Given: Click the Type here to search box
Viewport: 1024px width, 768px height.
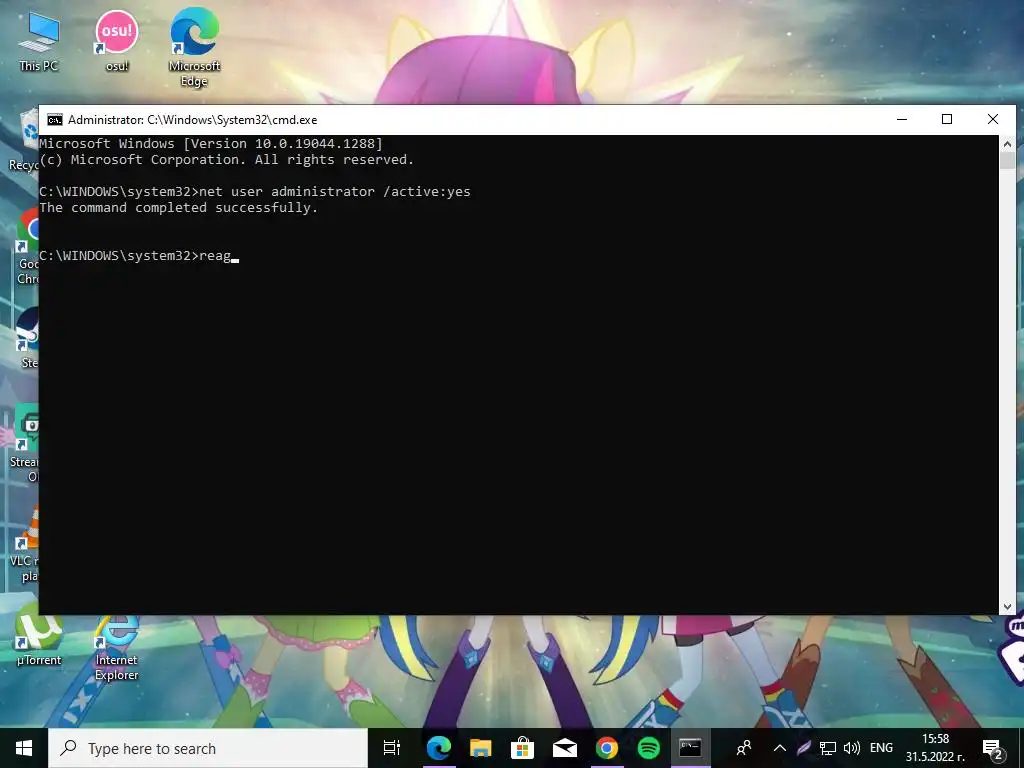Looking at the screenshot, I should (208, 748).
